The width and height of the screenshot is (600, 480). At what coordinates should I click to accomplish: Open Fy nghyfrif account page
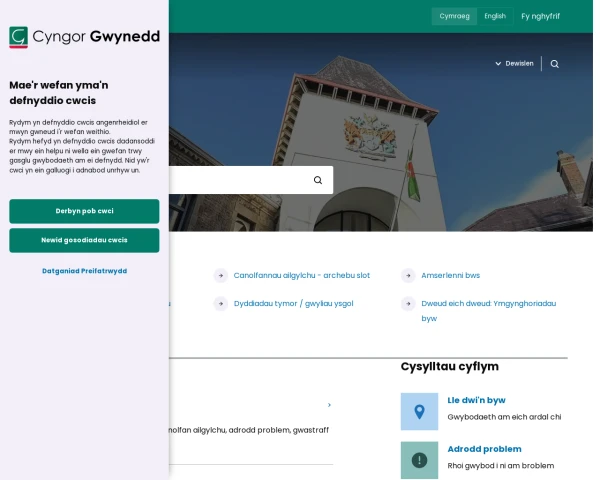coord(540,16)
